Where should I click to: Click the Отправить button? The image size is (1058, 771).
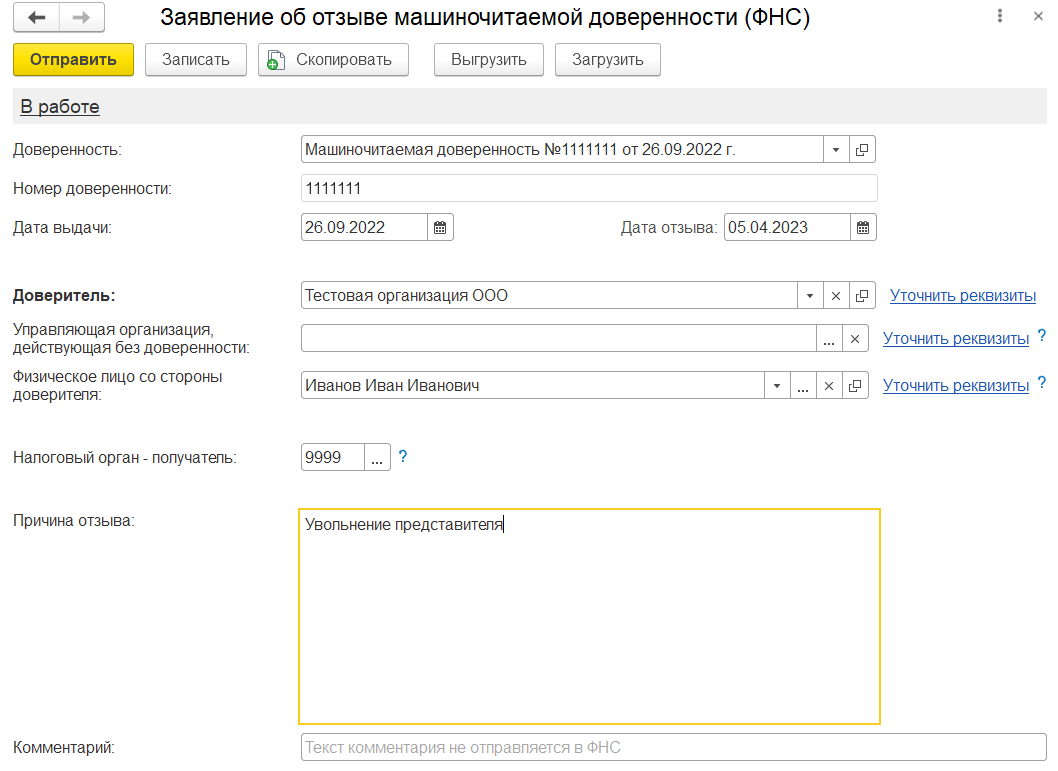coord(74,59)
